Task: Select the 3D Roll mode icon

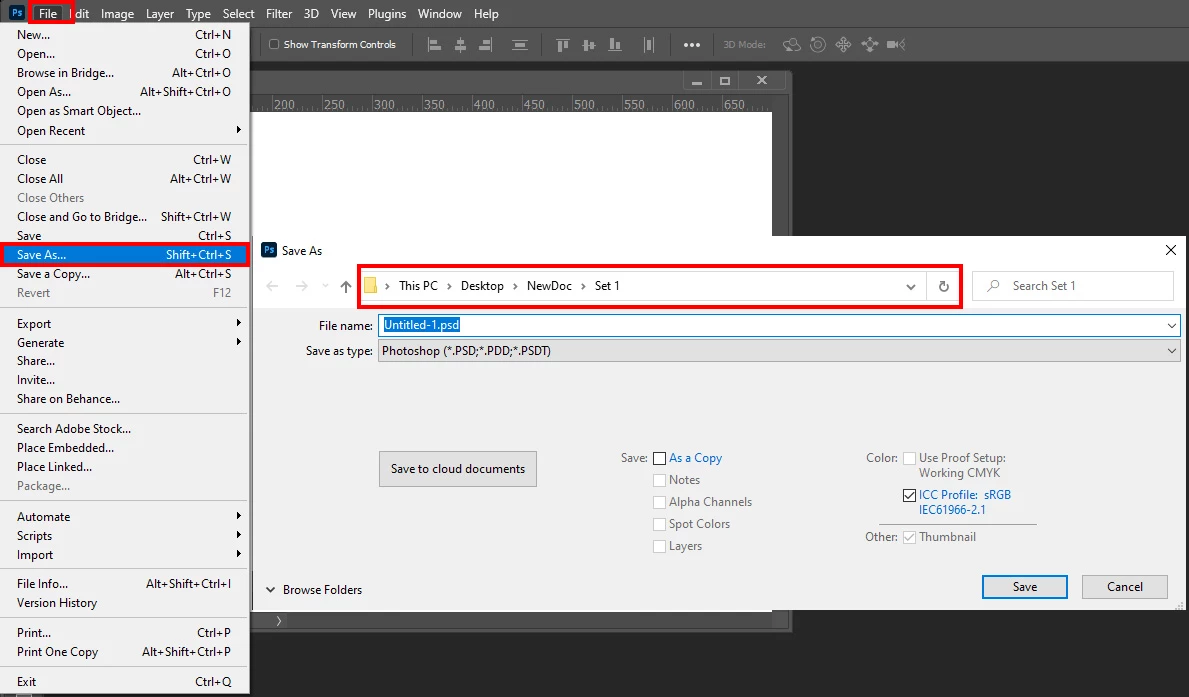Action: (x=817, y=45)
